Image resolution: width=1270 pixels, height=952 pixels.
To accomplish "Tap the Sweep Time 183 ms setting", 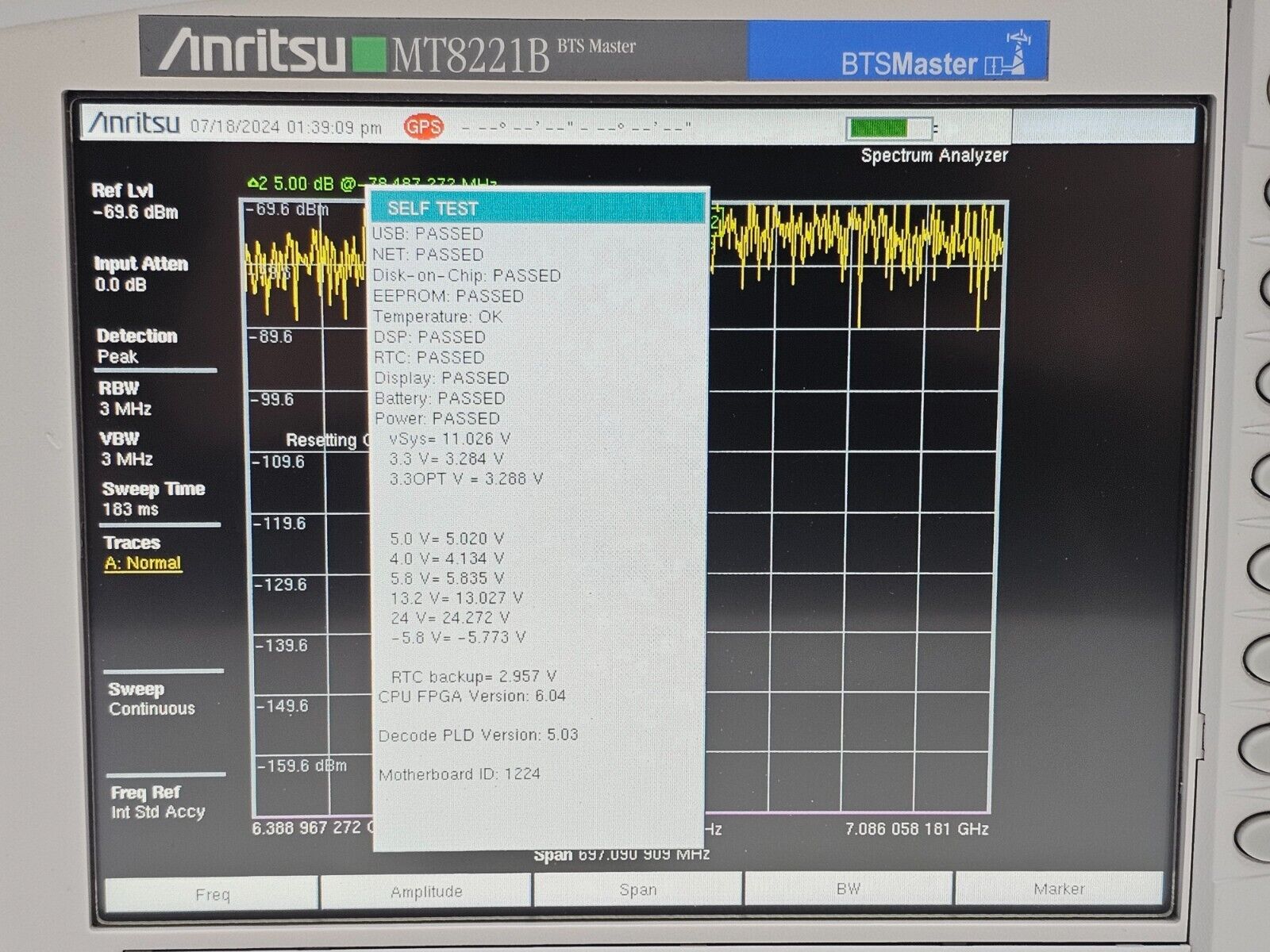I will point(153,499).
